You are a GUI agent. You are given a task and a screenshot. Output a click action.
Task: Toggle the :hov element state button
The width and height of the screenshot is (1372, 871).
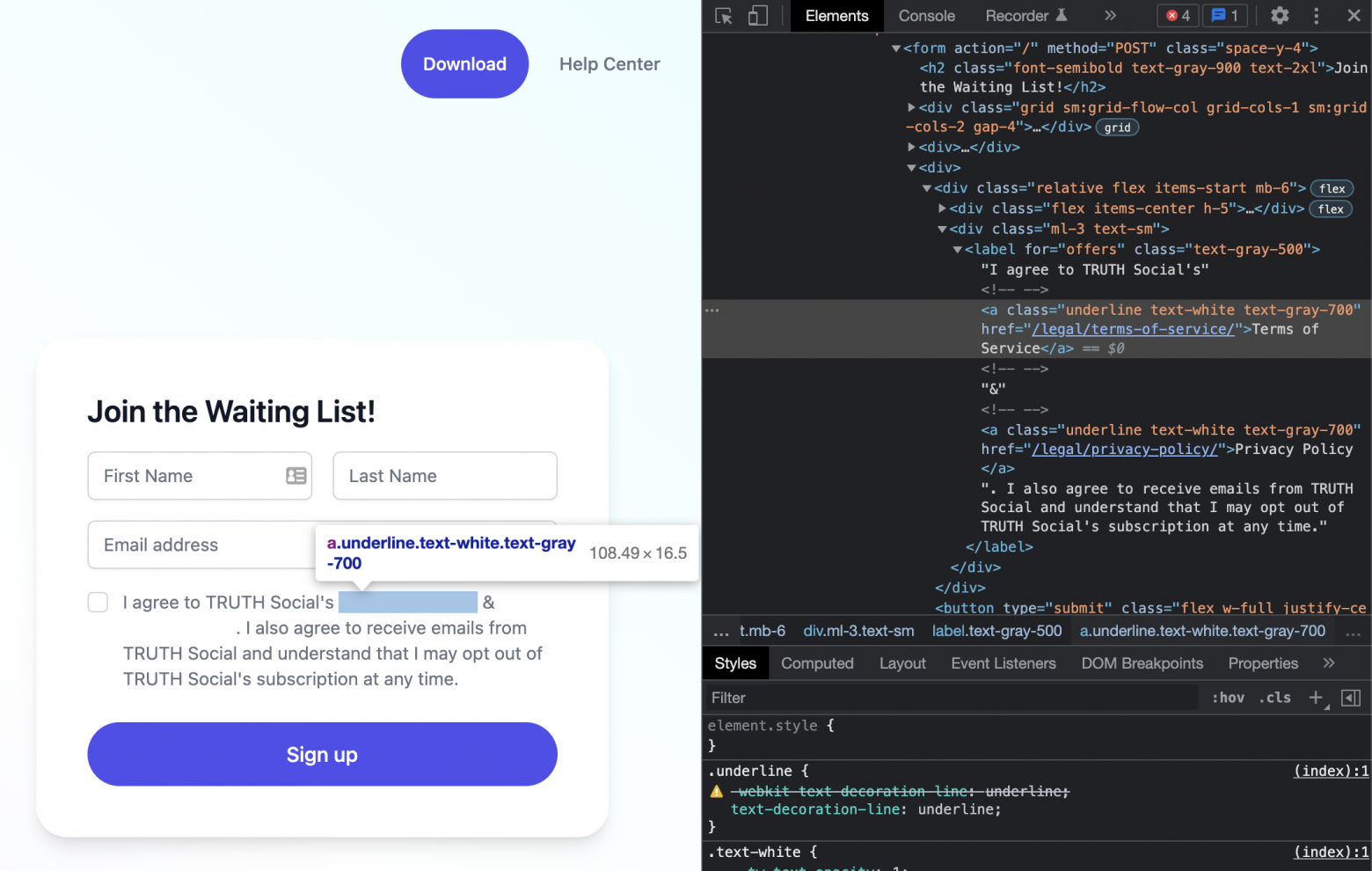(x=1228, y=698)
